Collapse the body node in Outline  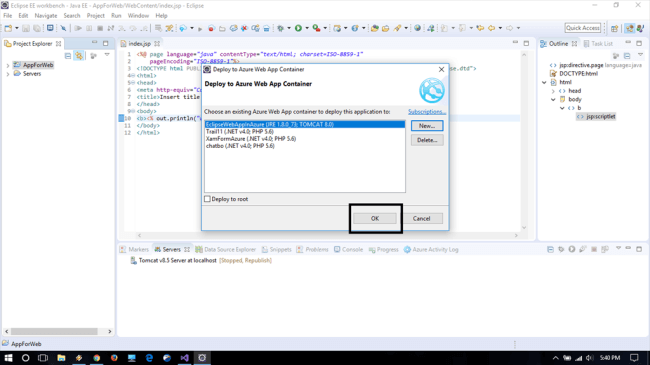coord(553,100)
